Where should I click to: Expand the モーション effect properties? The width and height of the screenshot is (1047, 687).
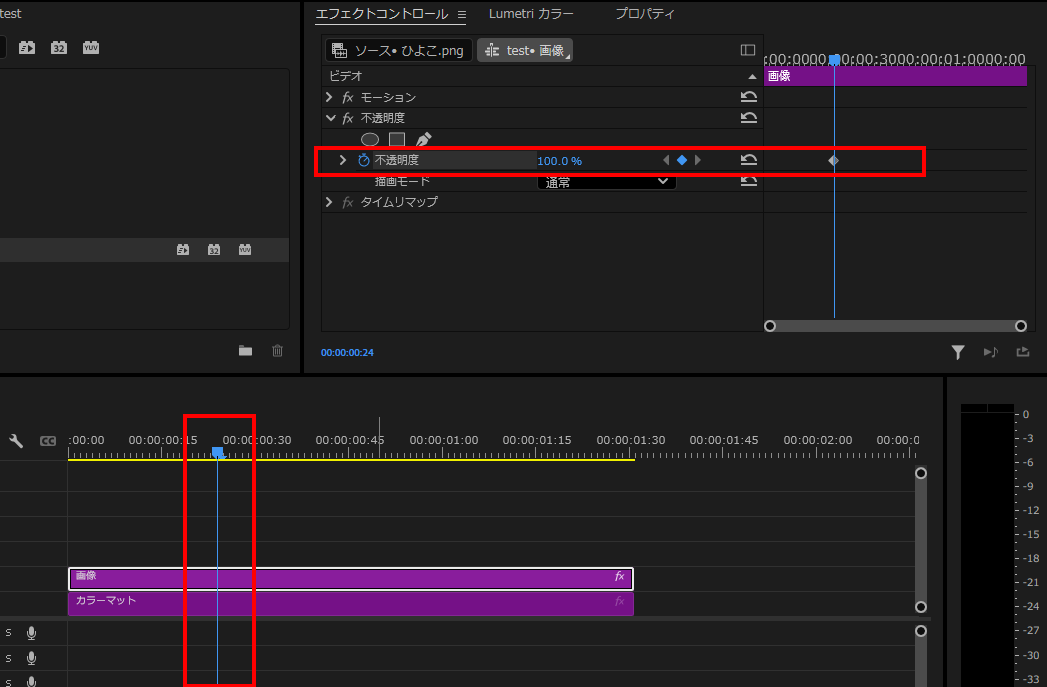[329, 97]
